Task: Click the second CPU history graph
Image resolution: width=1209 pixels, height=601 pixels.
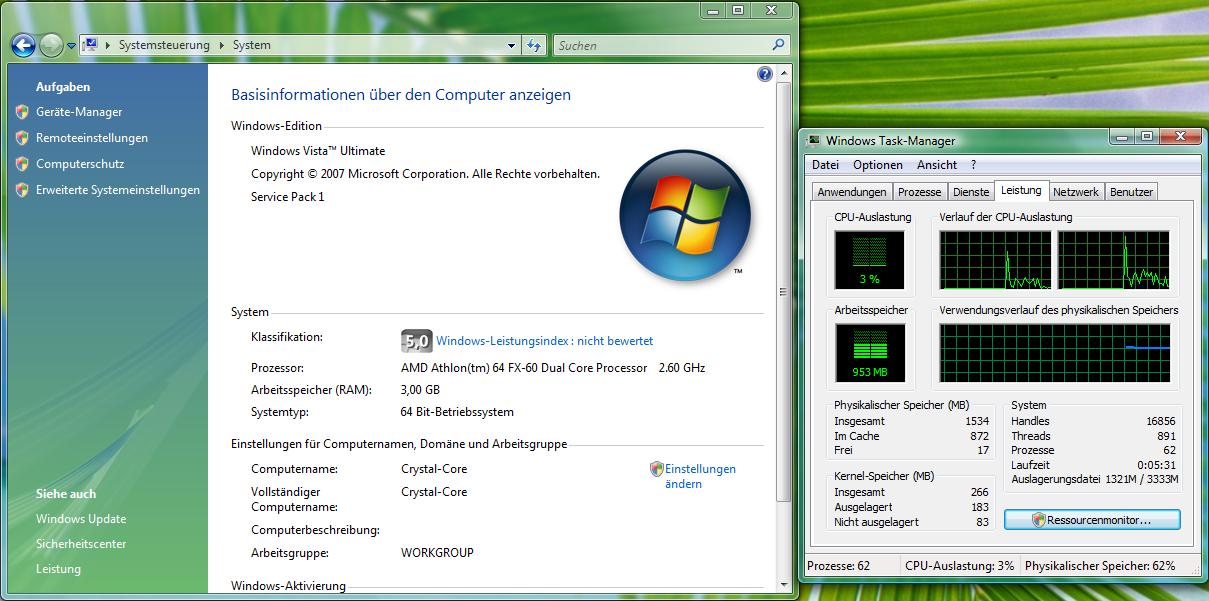Action: (1114, 261)
